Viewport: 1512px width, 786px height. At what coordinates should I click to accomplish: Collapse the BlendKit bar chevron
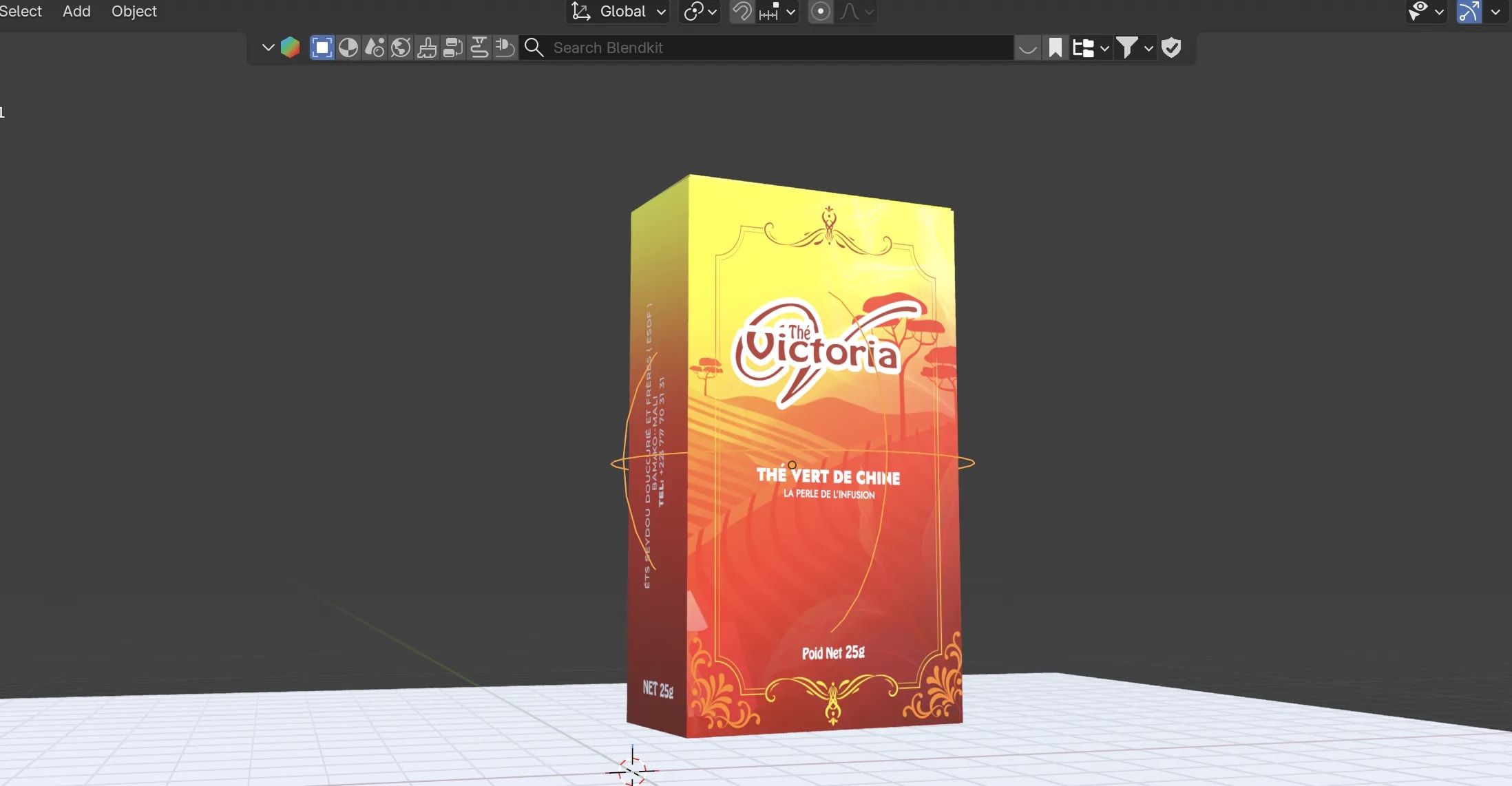(268, 47)
